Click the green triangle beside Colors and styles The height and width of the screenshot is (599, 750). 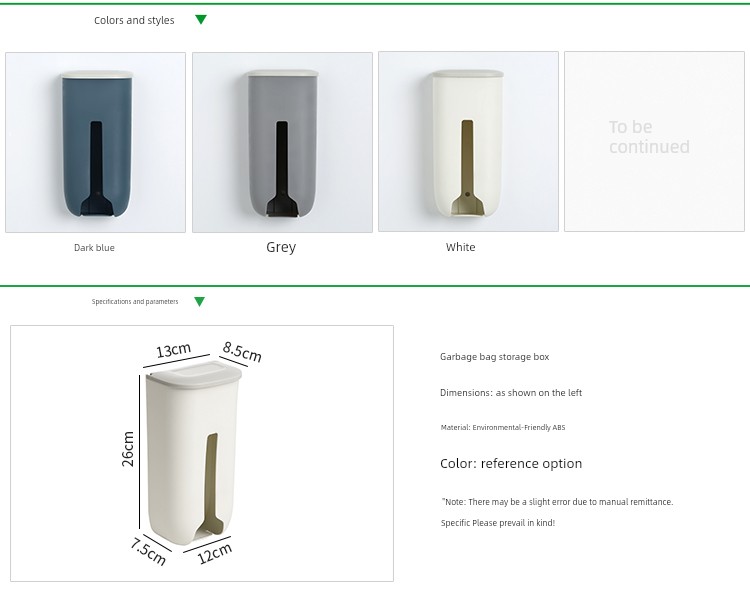[201, 20]
